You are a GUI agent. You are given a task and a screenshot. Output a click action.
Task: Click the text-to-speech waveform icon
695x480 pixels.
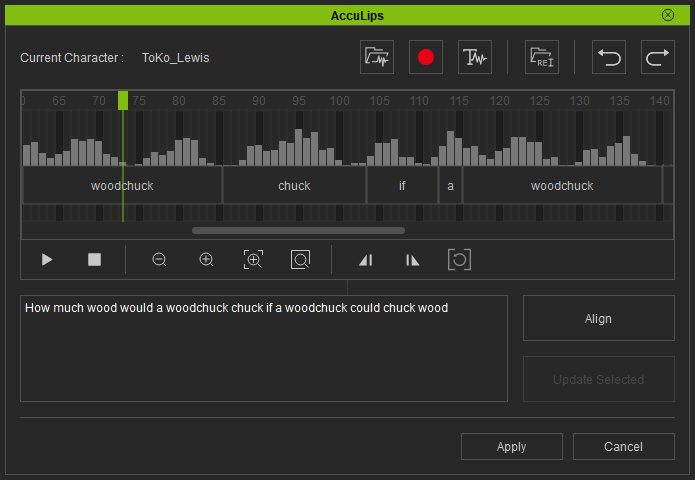(x=474, y=58)
